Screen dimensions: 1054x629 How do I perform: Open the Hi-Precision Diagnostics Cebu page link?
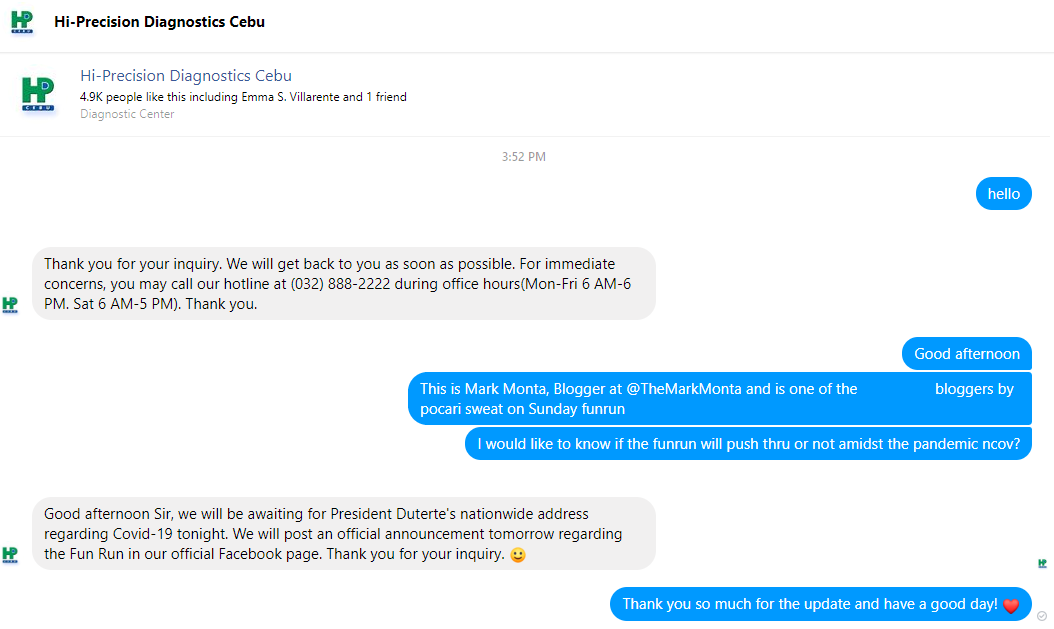(186, 75)
